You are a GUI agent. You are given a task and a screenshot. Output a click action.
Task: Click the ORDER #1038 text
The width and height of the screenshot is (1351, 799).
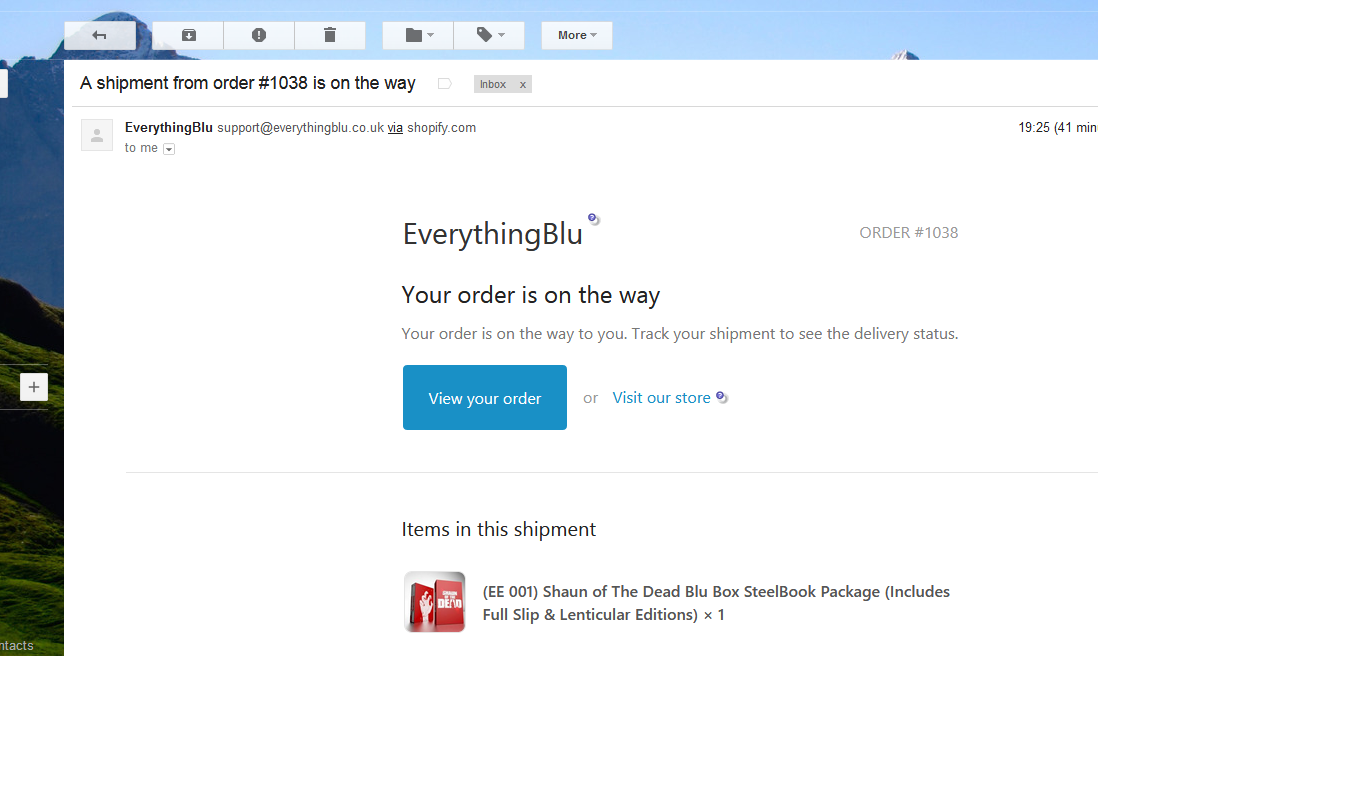click(x=909, y=233)
